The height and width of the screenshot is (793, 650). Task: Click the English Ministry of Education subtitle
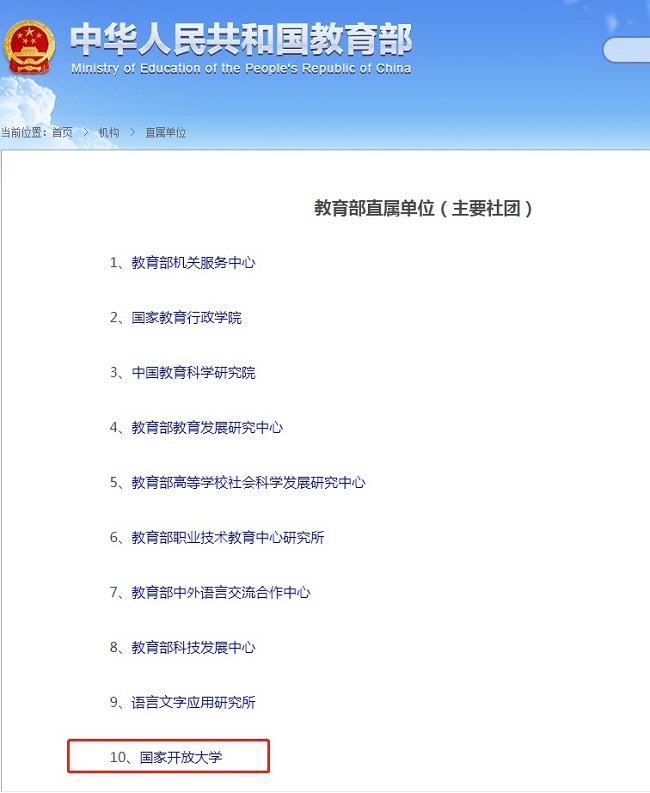pyautogui.click(x=241, y=68)
